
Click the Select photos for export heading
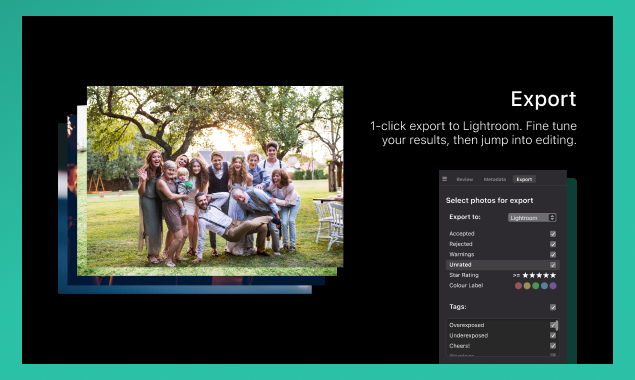489,201
